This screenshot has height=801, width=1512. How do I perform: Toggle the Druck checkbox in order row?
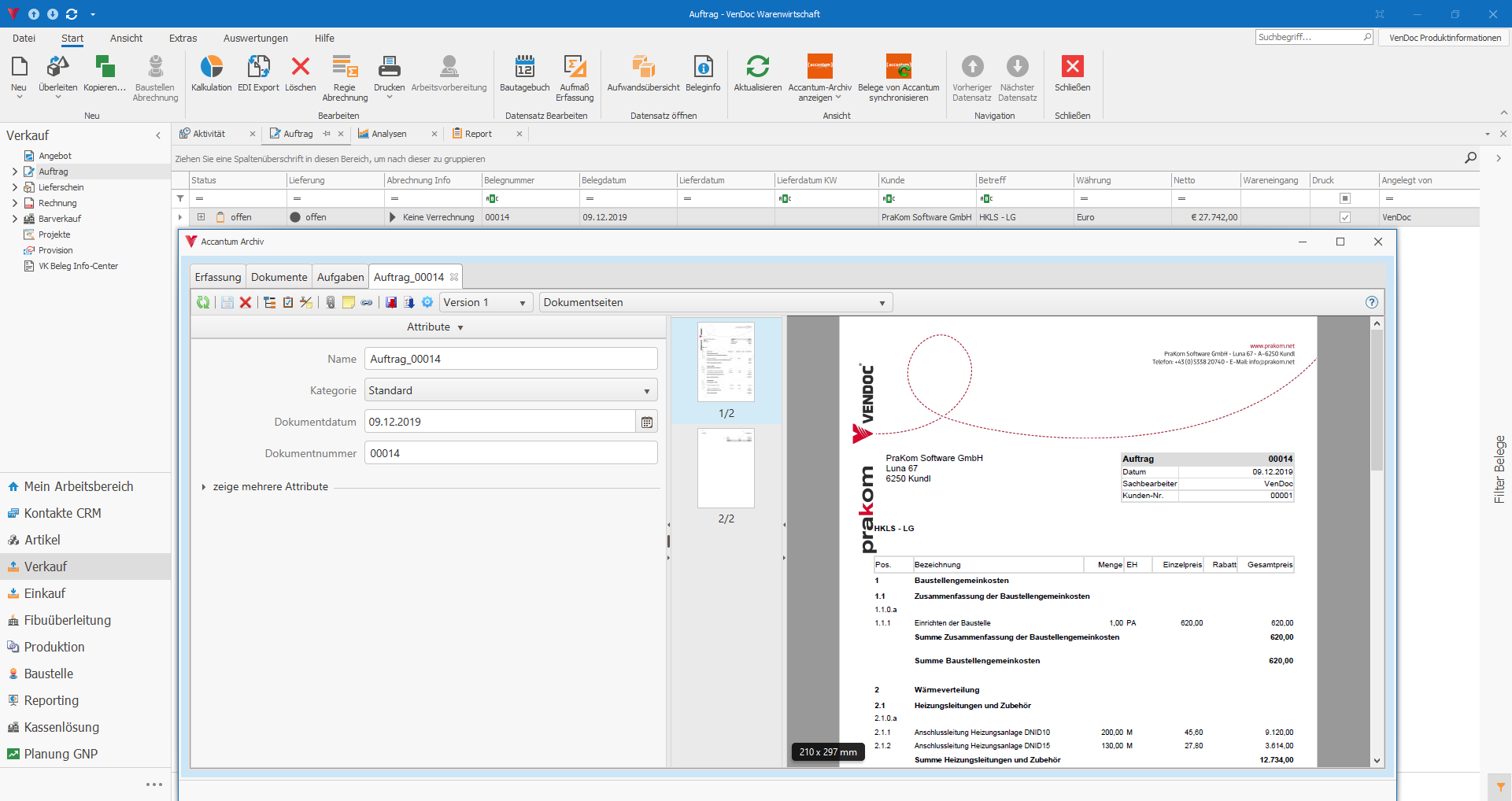pos(1345,218)
